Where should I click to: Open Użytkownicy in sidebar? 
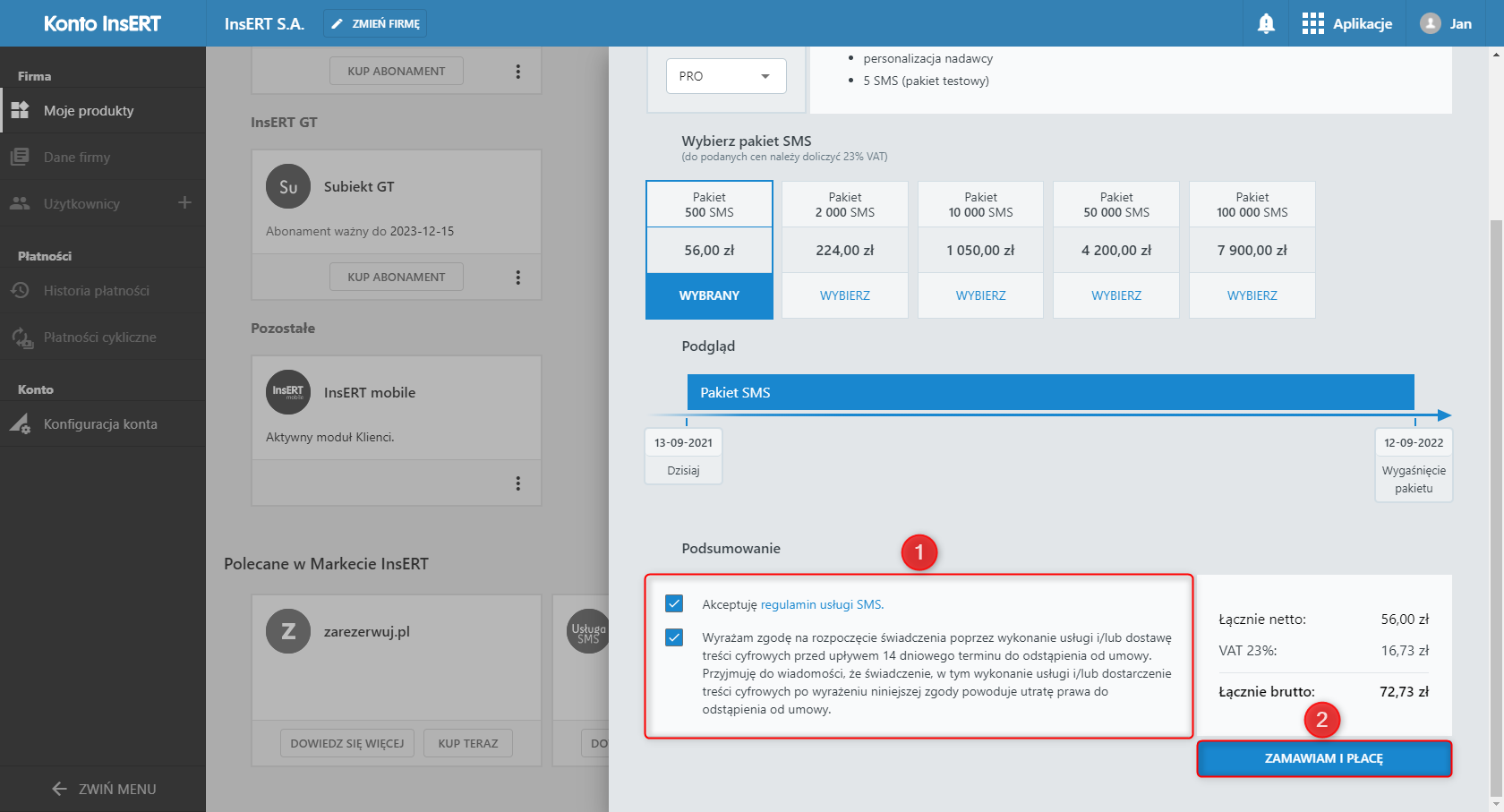point(81,204)
